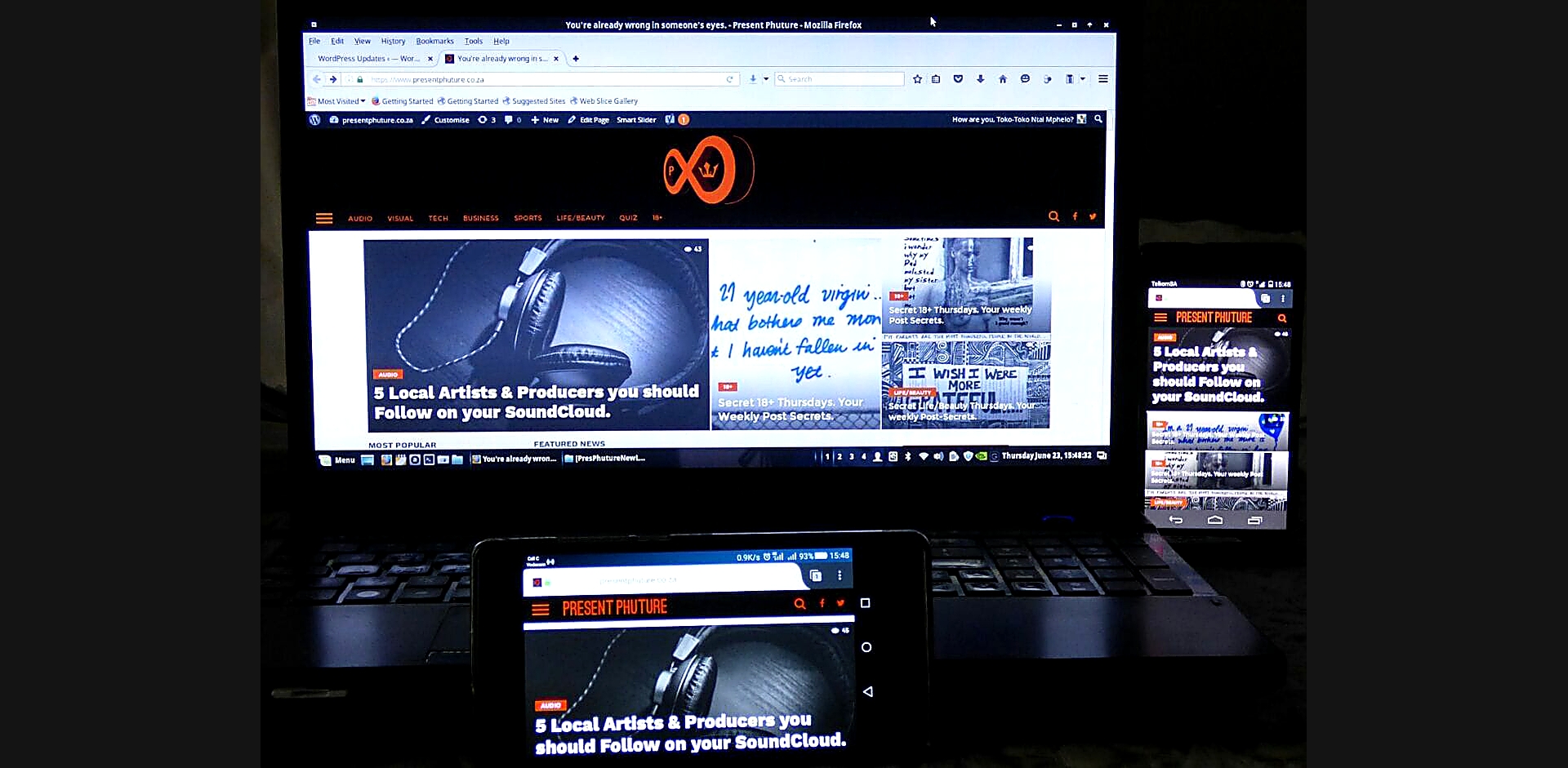Click Edit Page in the admin bar

tap(589, 120)
